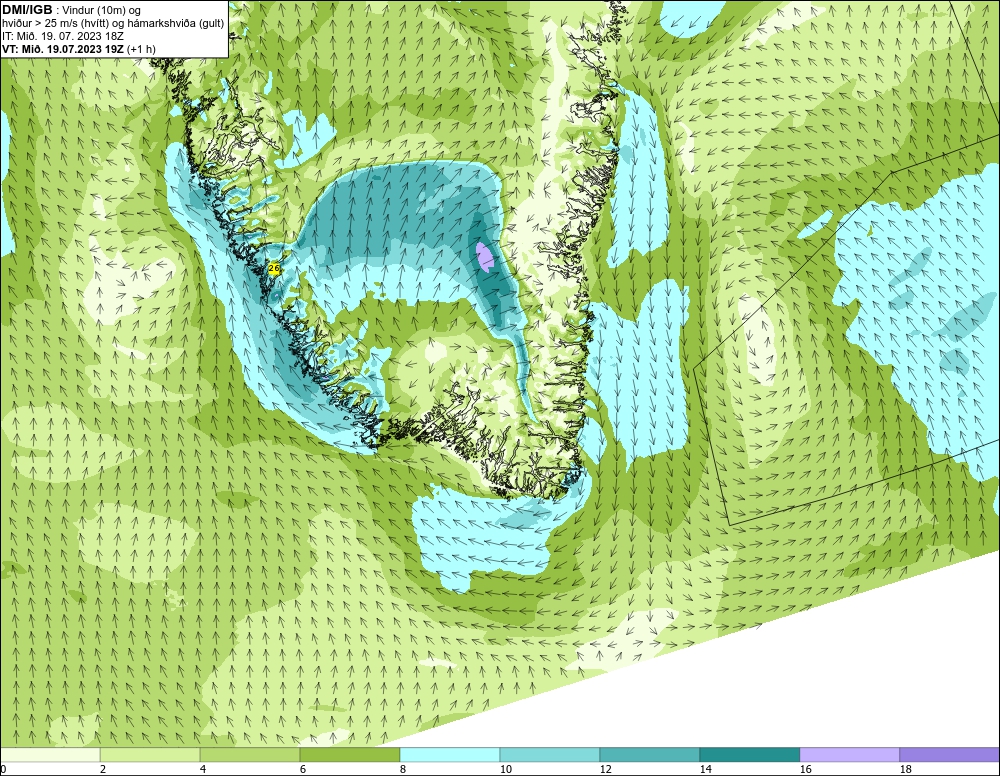Image resolution: width=1000 pixels, height=776 pixels.
Task: Click the purple wind maximum patch
Action: point(485,256)
